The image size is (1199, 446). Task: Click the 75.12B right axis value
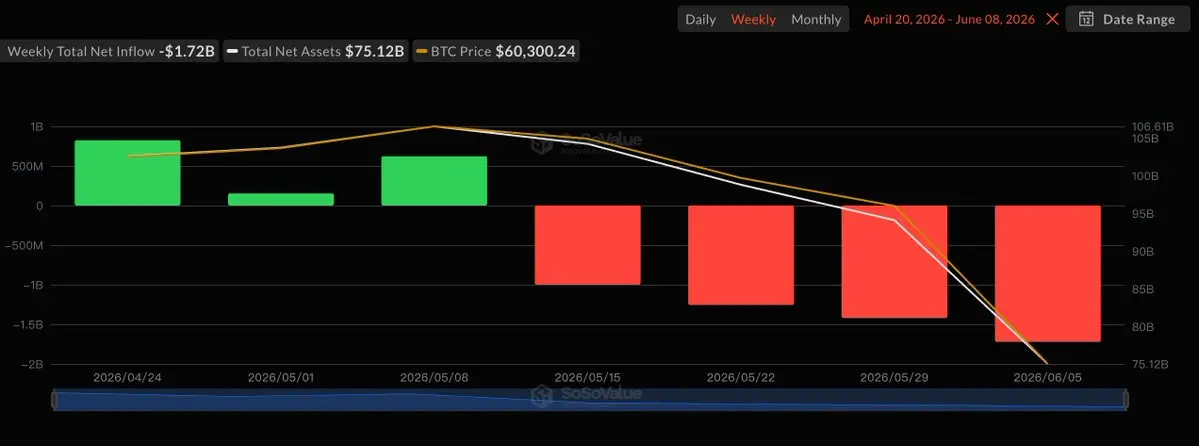(1152, 364)
